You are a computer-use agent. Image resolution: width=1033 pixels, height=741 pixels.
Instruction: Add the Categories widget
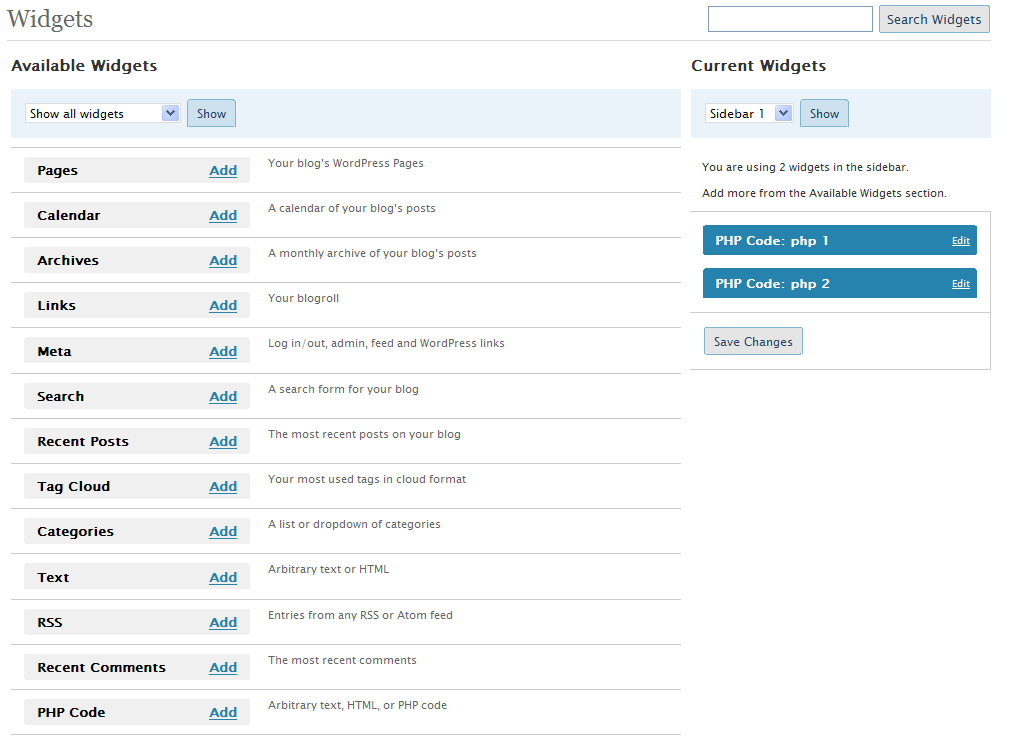[223, 532]
